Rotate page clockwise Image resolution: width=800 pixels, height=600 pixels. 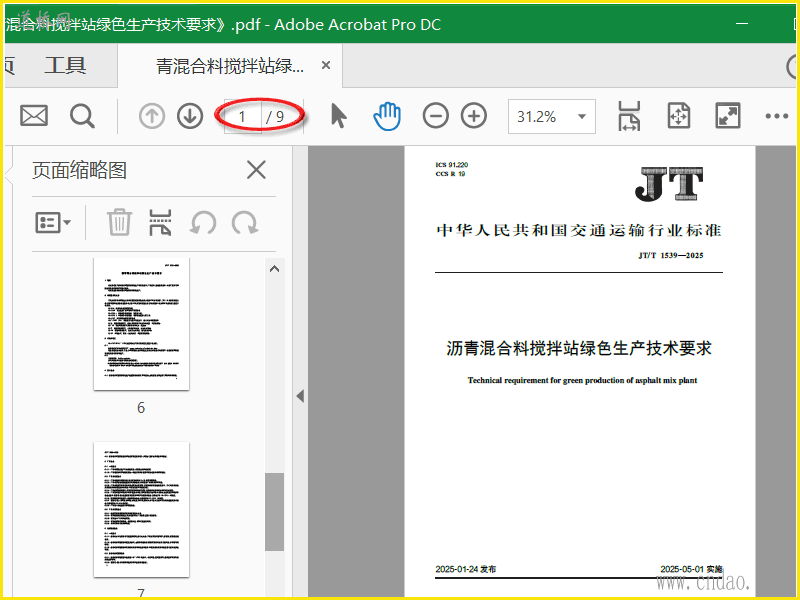coord(245,223)
